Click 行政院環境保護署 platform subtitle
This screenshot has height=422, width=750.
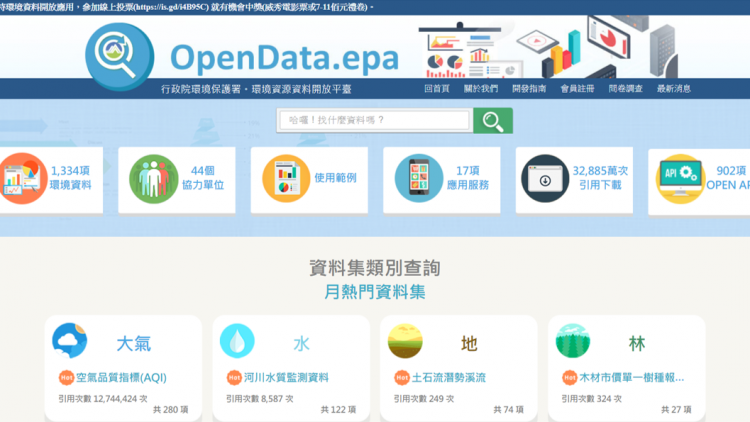click(256, 89)
